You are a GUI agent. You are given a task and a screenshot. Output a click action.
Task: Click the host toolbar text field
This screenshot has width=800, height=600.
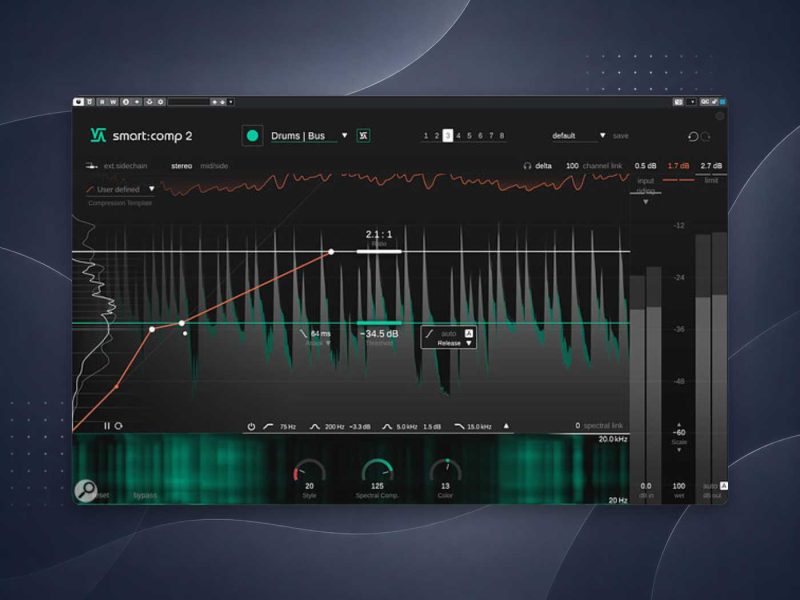[188, 102]
